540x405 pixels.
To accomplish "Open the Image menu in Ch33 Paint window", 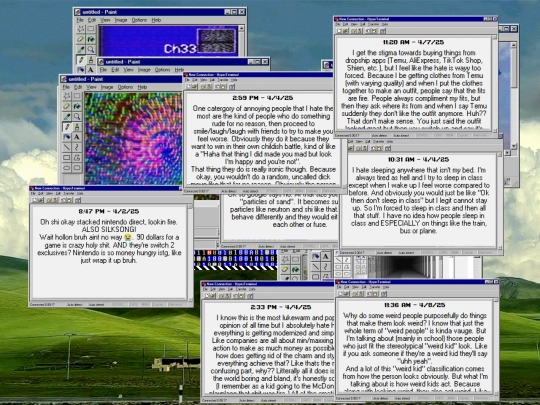I will 121,20.
